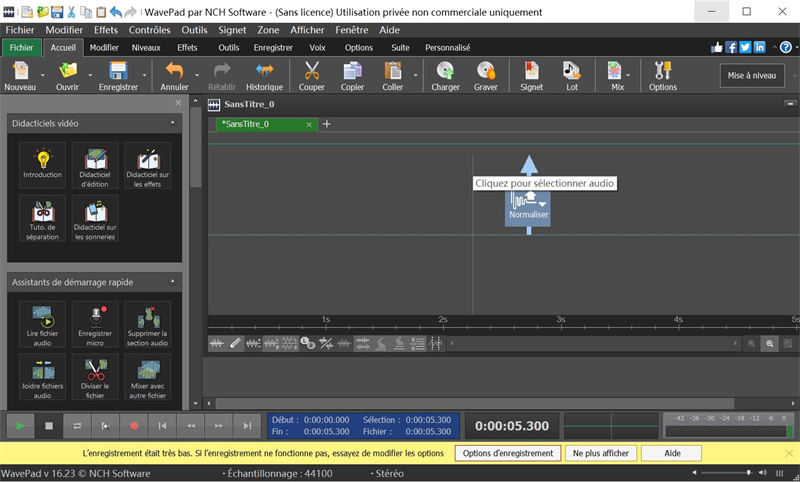The height and width of the screenshot is (482, 800).
Task: Open the Introduction video tutorial
Action: pyautogui.click(x=42, y=165)
